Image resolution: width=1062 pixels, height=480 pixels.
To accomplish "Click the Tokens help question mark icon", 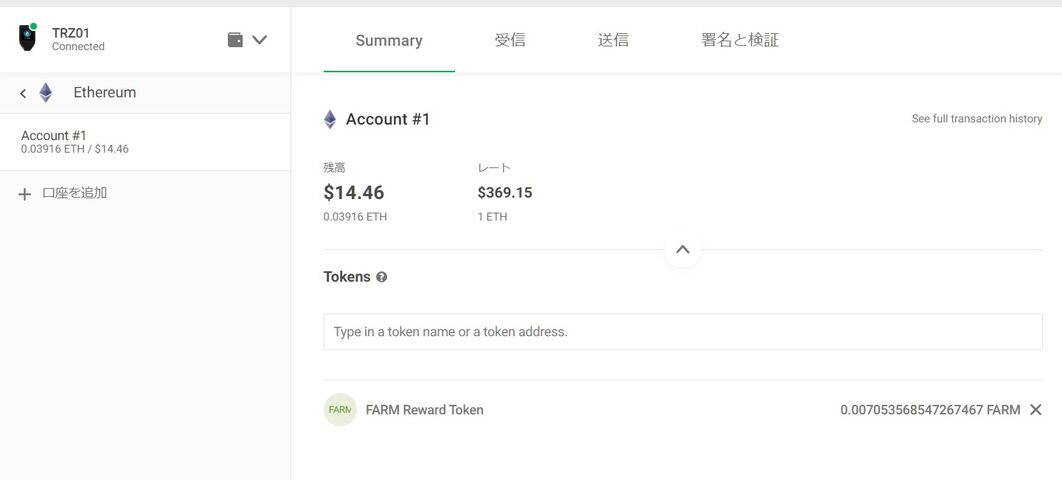I will click(381, 277).
